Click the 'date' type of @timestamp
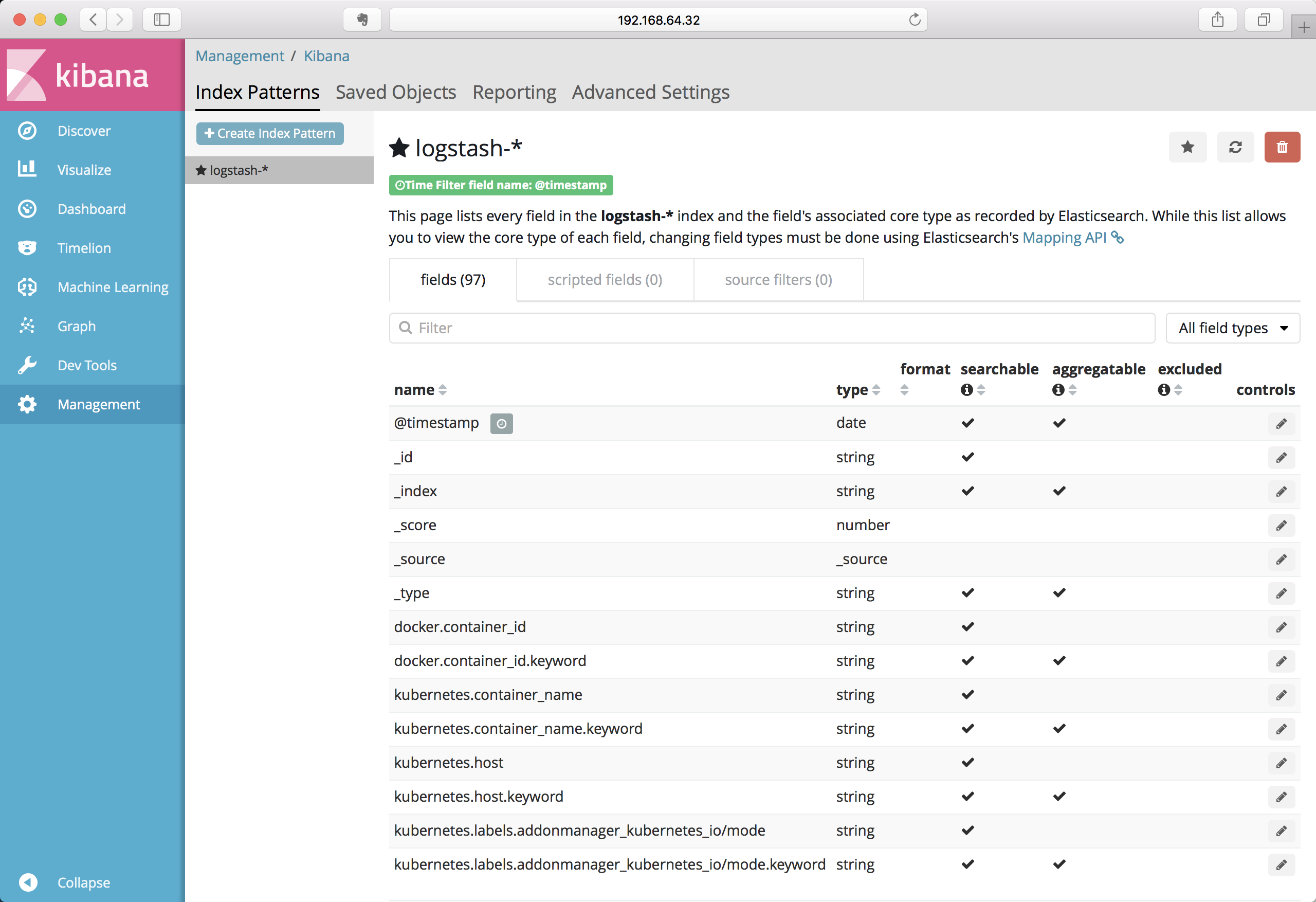The width and height of the screenshot is (1316, 902). coord(851,423)
